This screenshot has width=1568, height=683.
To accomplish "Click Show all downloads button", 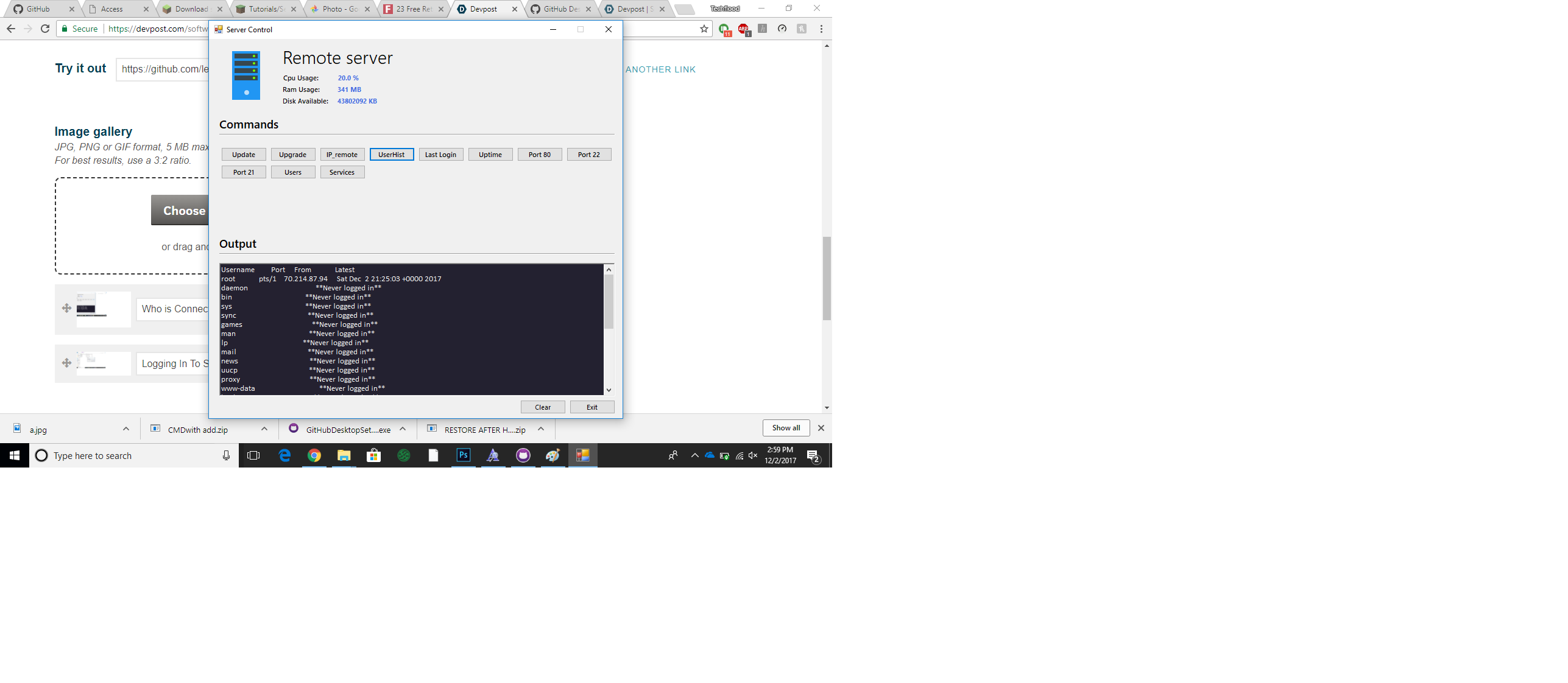I will (x=786, y=428).
